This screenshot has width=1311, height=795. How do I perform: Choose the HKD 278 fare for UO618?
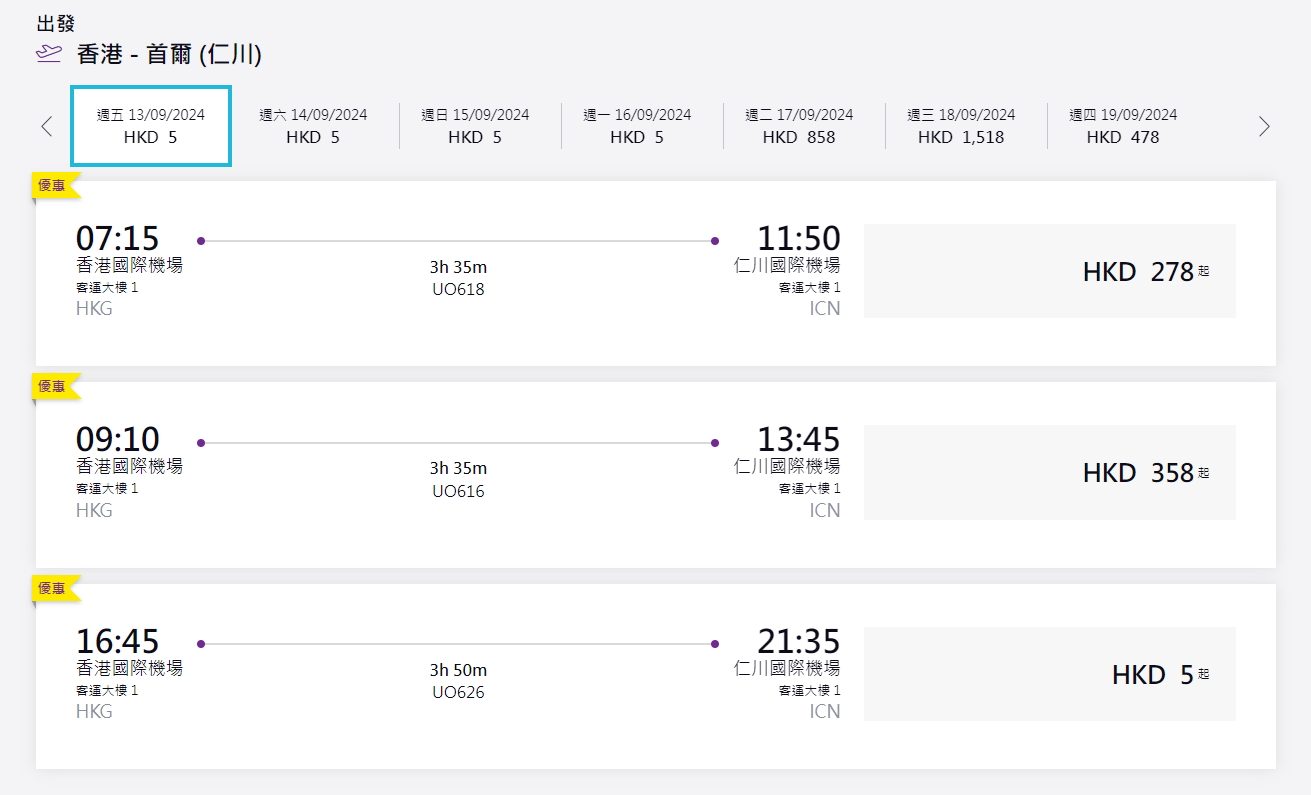click(x=1049, y=271)
